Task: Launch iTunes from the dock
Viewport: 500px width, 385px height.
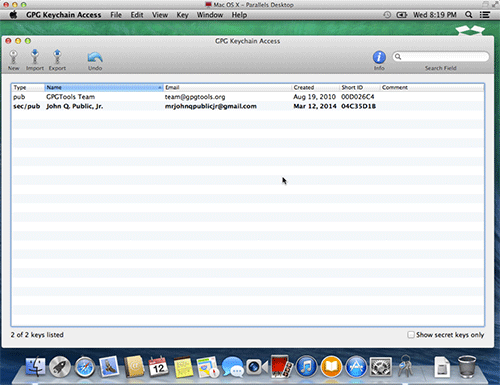Action: point(306,367)
